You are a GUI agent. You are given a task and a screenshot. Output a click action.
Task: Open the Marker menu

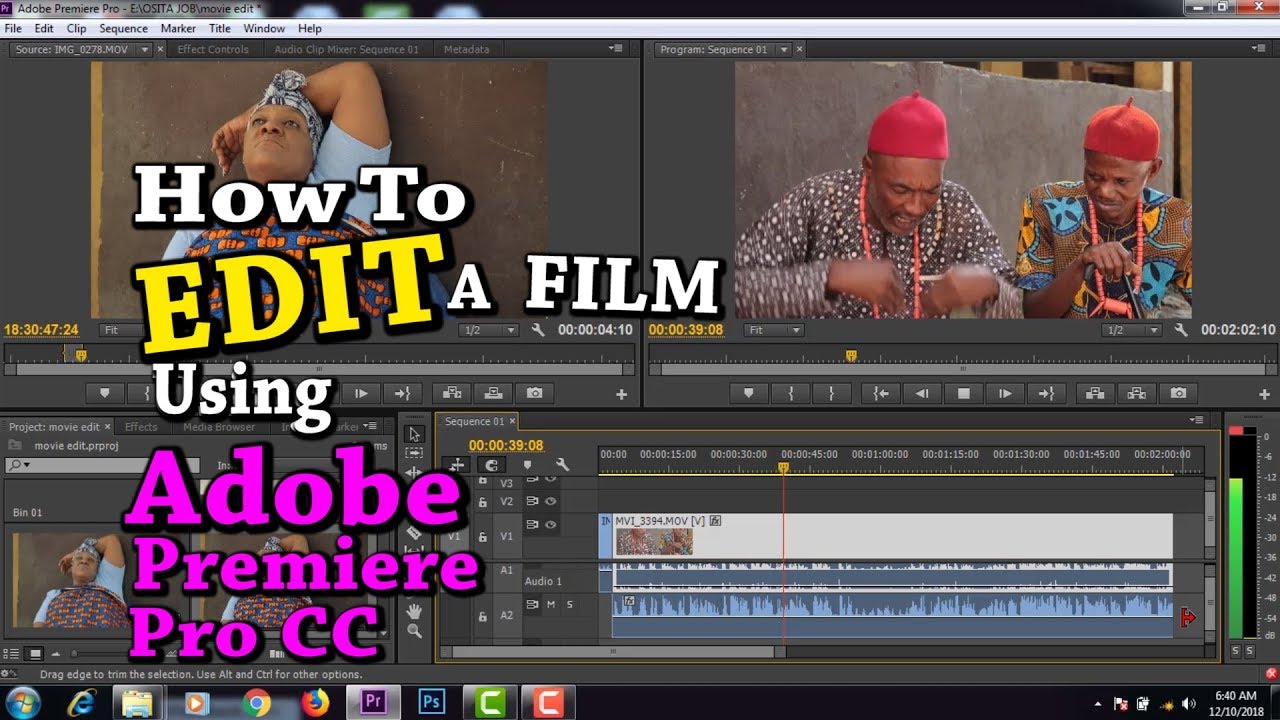click(x=178, y=28)
